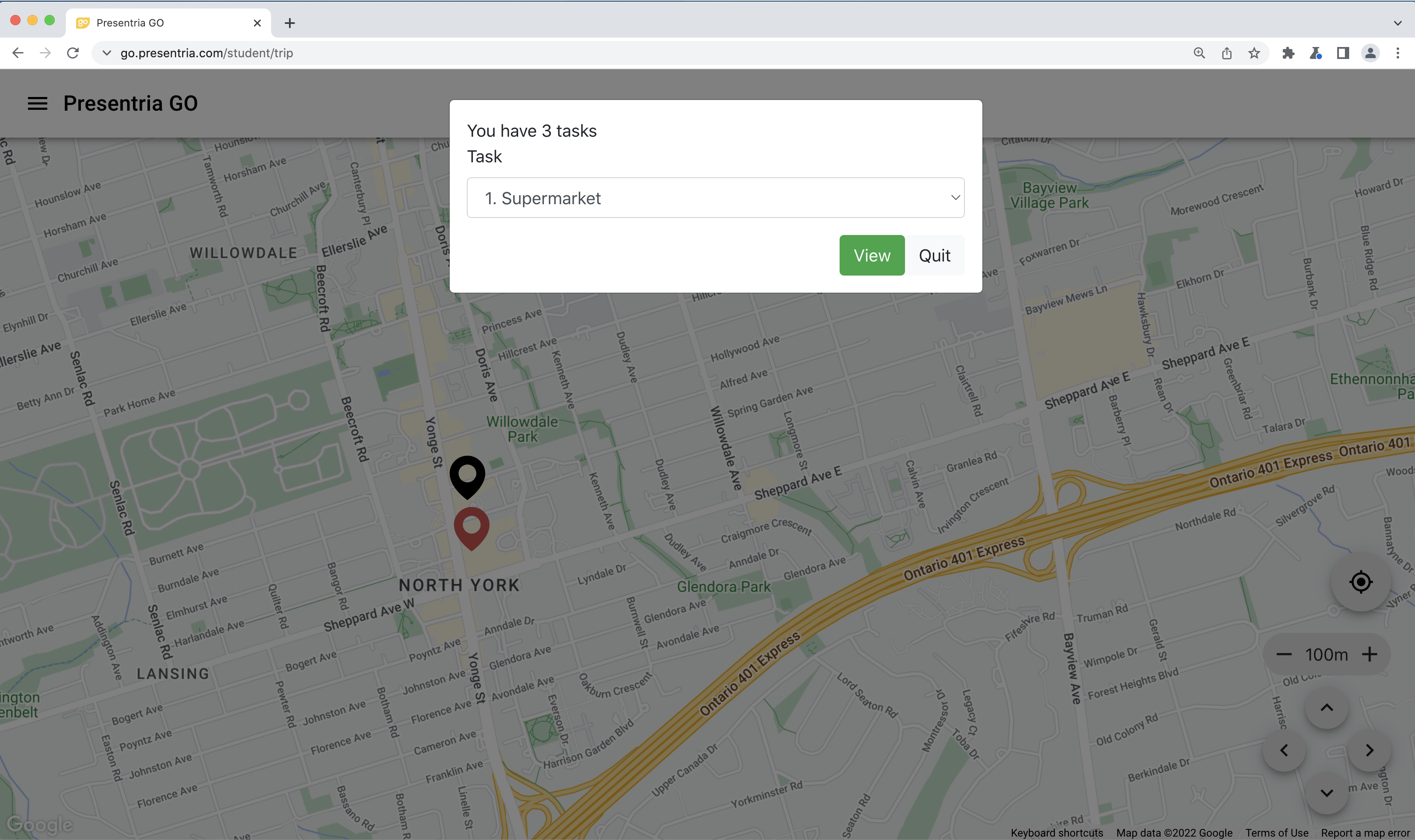Open the hamburger menu in Presentria GO
The width and height of the screenshot is (1415, 840).
click(37, 103)
